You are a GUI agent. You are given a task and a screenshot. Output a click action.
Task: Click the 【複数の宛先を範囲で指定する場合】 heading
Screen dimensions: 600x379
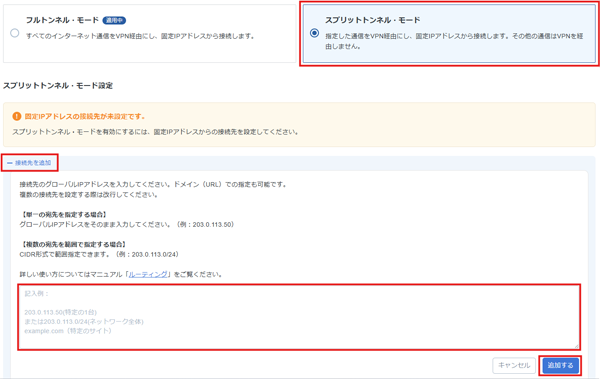coord(74,244)
